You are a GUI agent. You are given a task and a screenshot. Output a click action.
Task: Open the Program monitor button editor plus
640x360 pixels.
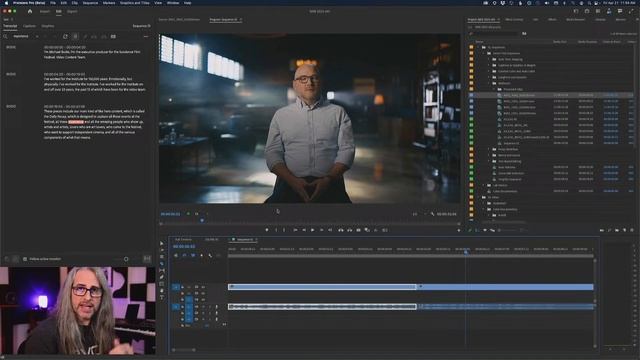459,231
